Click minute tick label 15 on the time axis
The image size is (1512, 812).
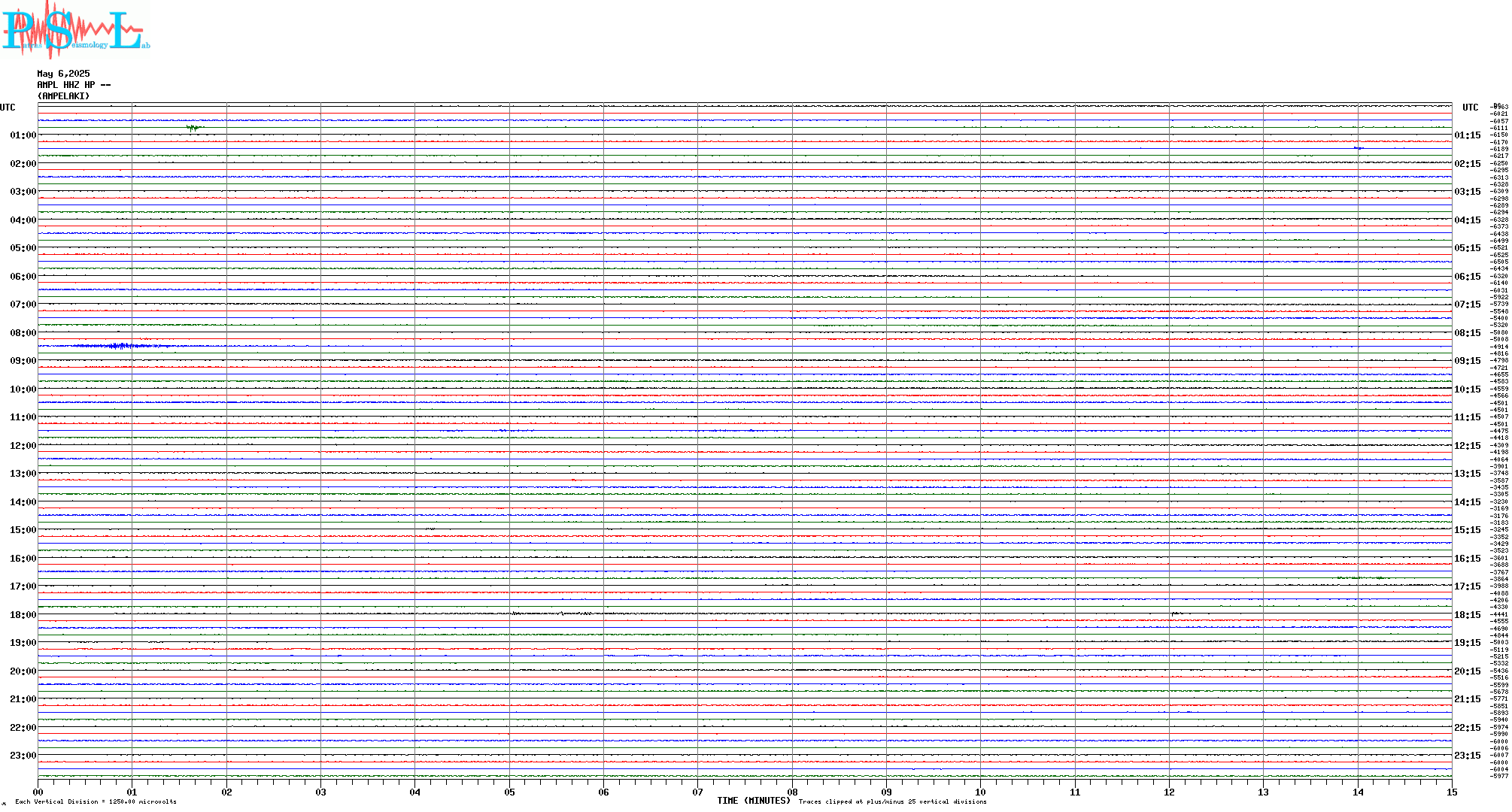1452,792
